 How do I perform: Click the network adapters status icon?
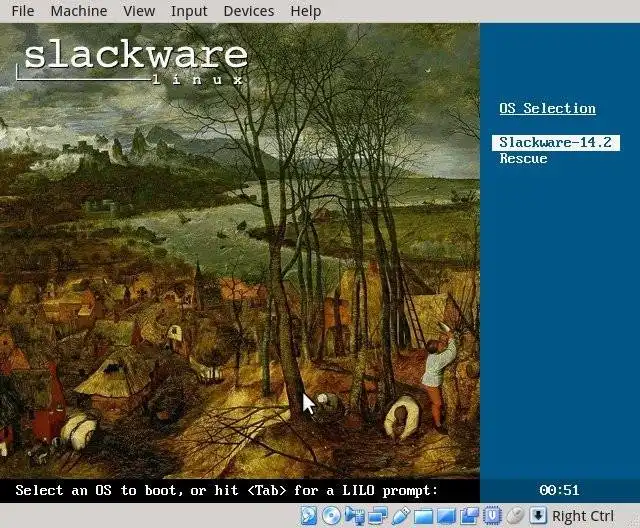(x=378, y=516)
